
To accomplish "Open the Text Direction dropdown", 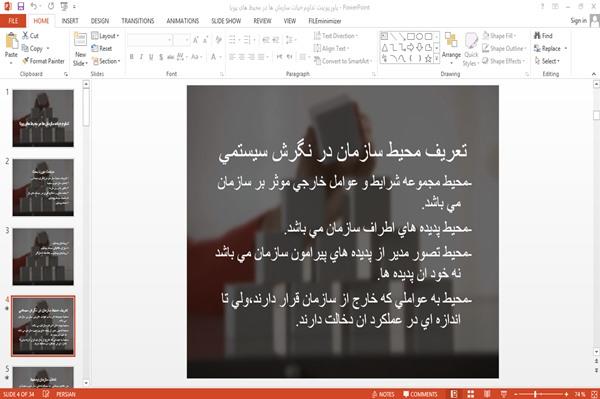I will pyautogui.click(x=336, y=36).
